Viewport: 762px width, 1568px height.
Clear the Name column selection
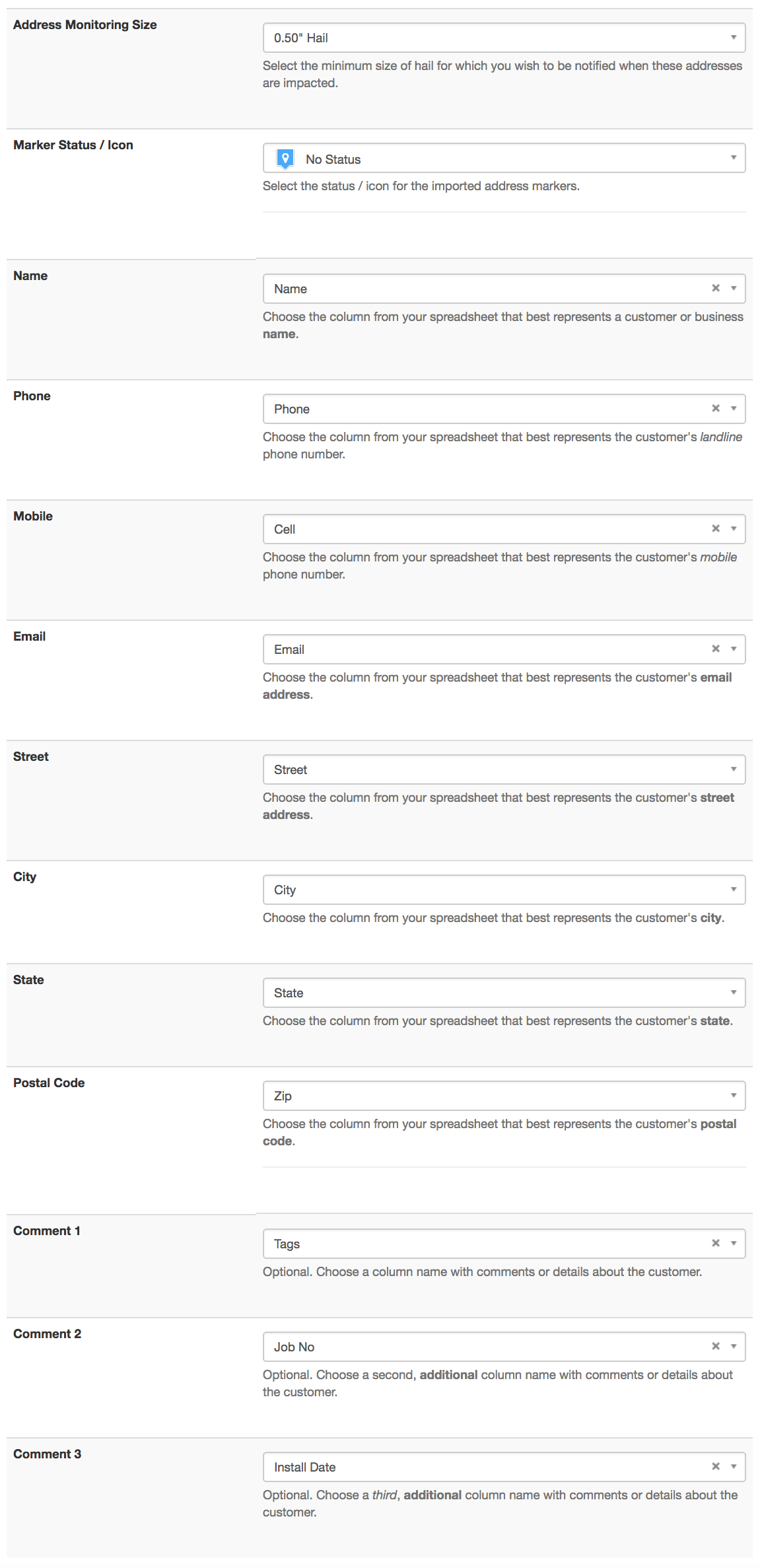tap(715, 288)
